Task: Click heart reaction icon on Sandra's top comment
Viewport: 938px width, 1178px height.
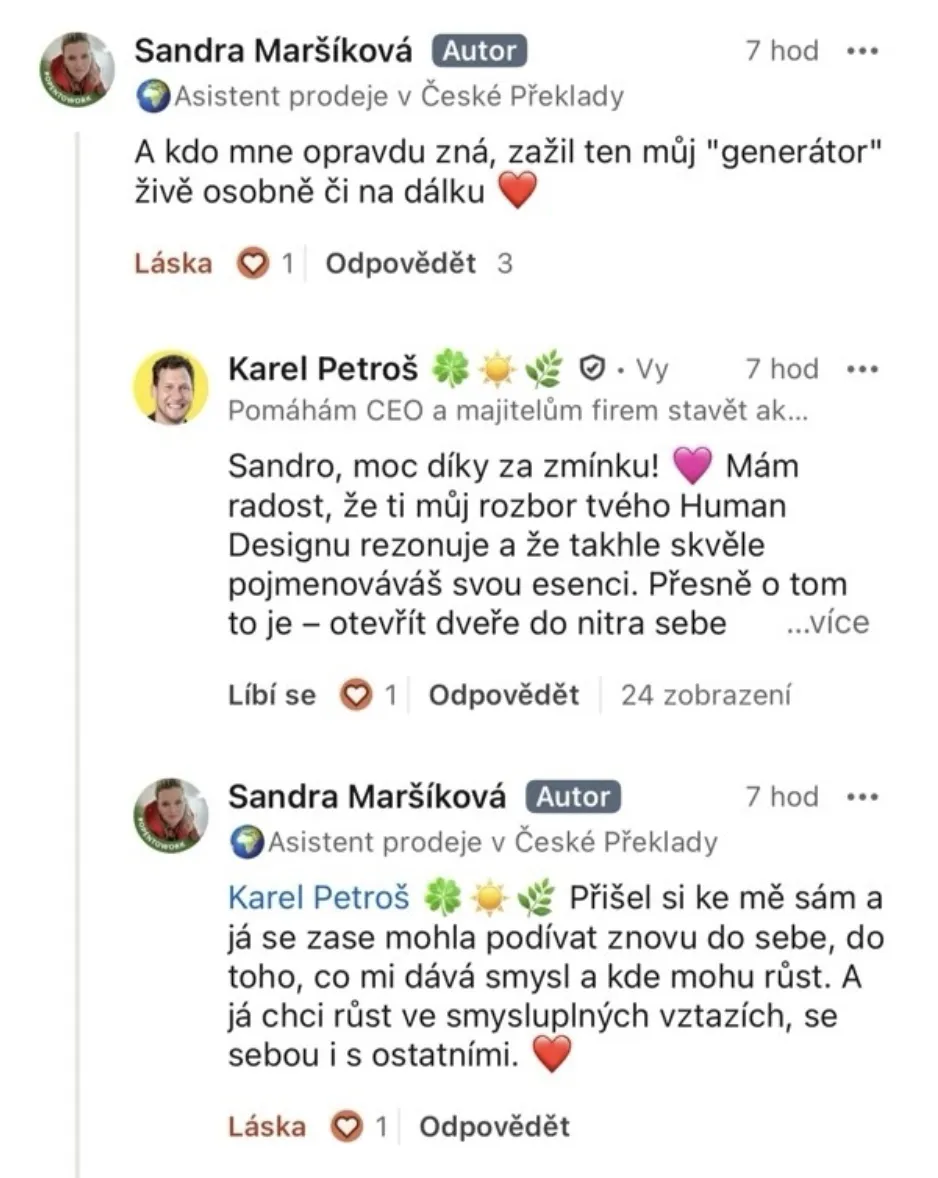Action: click(254, 264)
